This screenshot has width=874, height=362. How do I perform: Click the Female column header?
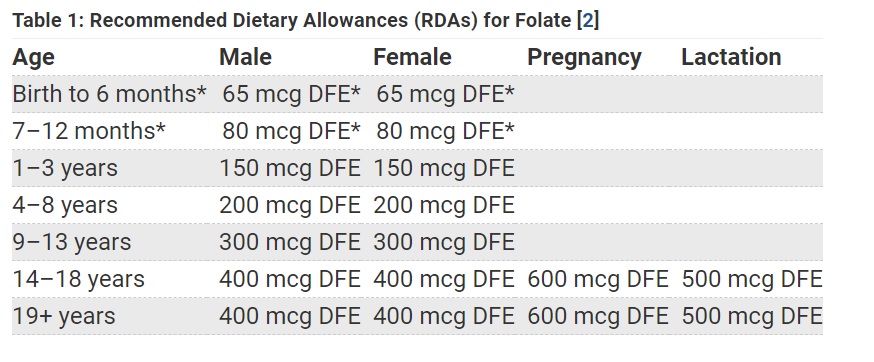pos(412,57)
